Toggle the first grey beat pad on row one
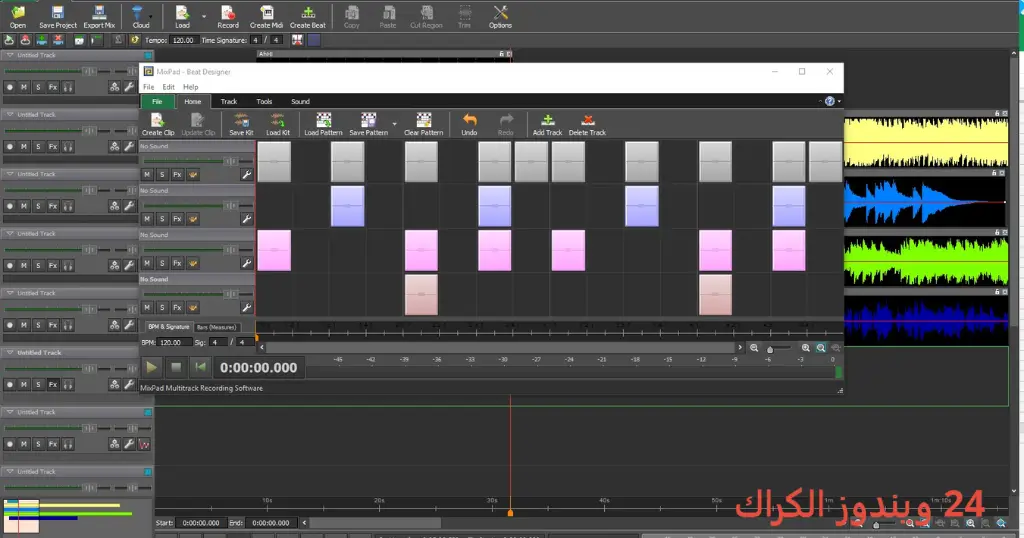 pyautogui.click(x=274, y=161)
